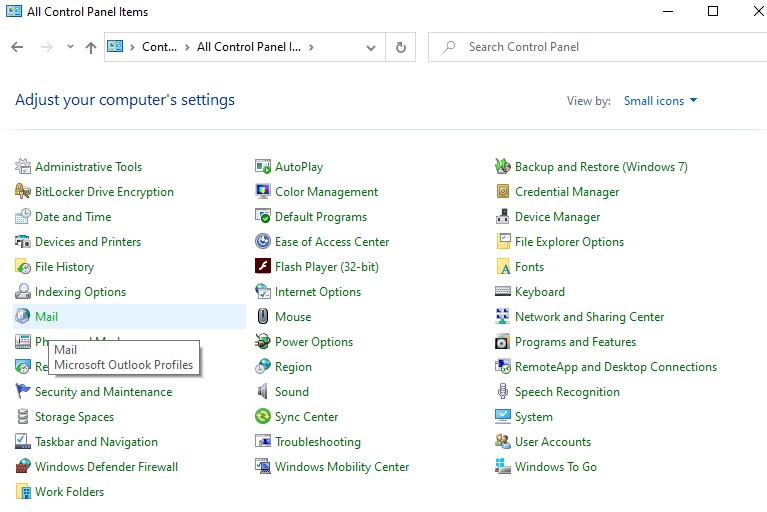767x512 pixels.
Task: Open RemoteApp and Desktop Connections link
Action: pyautogui.click(x=616, y=366)
